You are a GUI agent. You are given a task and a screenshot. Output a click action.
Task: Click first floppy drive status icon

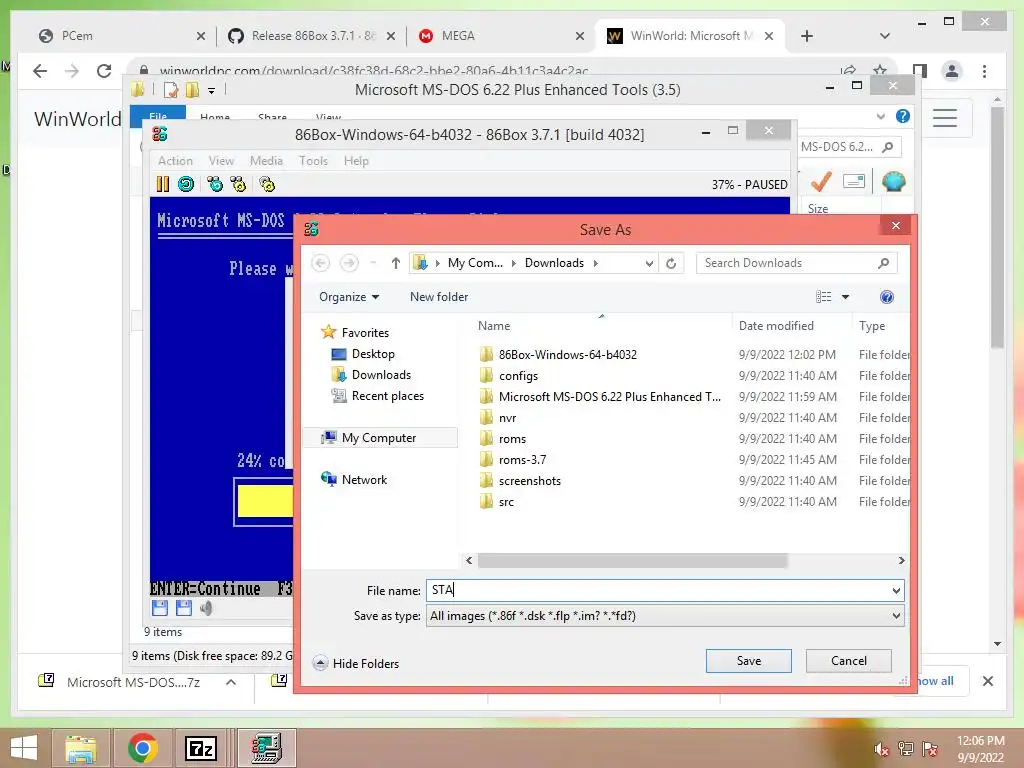(x=160, y=608)
